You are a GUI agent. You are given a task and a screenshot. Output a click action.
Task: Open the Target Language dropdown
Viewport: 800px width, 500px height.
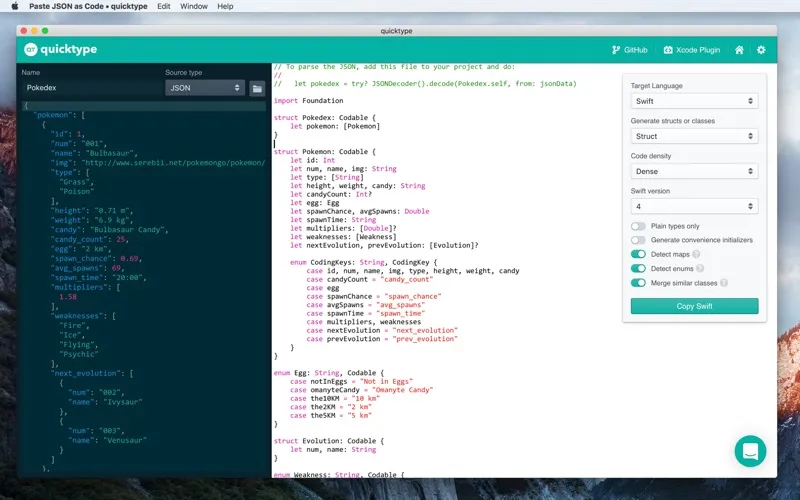click(694, 101)
